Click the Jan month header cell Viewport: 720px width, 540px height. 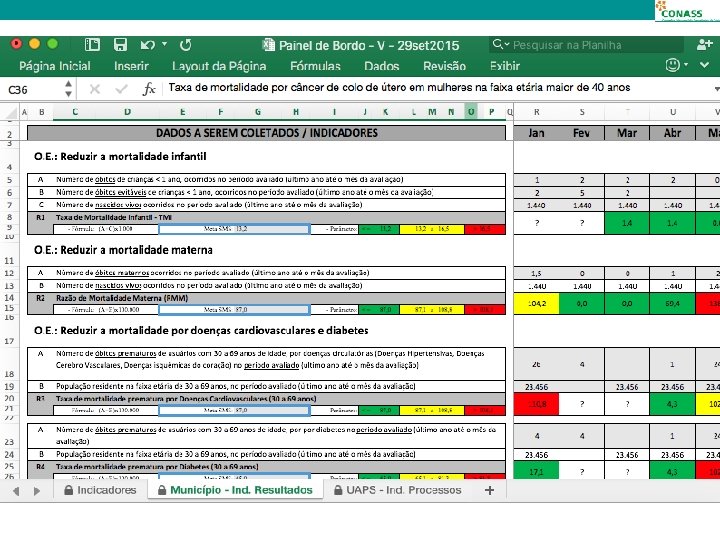pos(536,133)
